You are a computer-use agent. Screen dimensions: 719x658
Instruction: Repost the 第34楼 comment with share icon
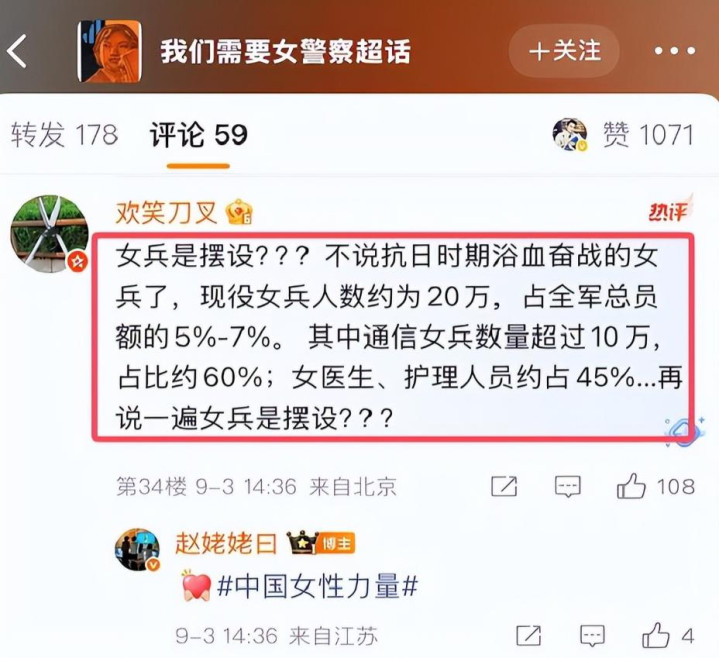(504, 486)
